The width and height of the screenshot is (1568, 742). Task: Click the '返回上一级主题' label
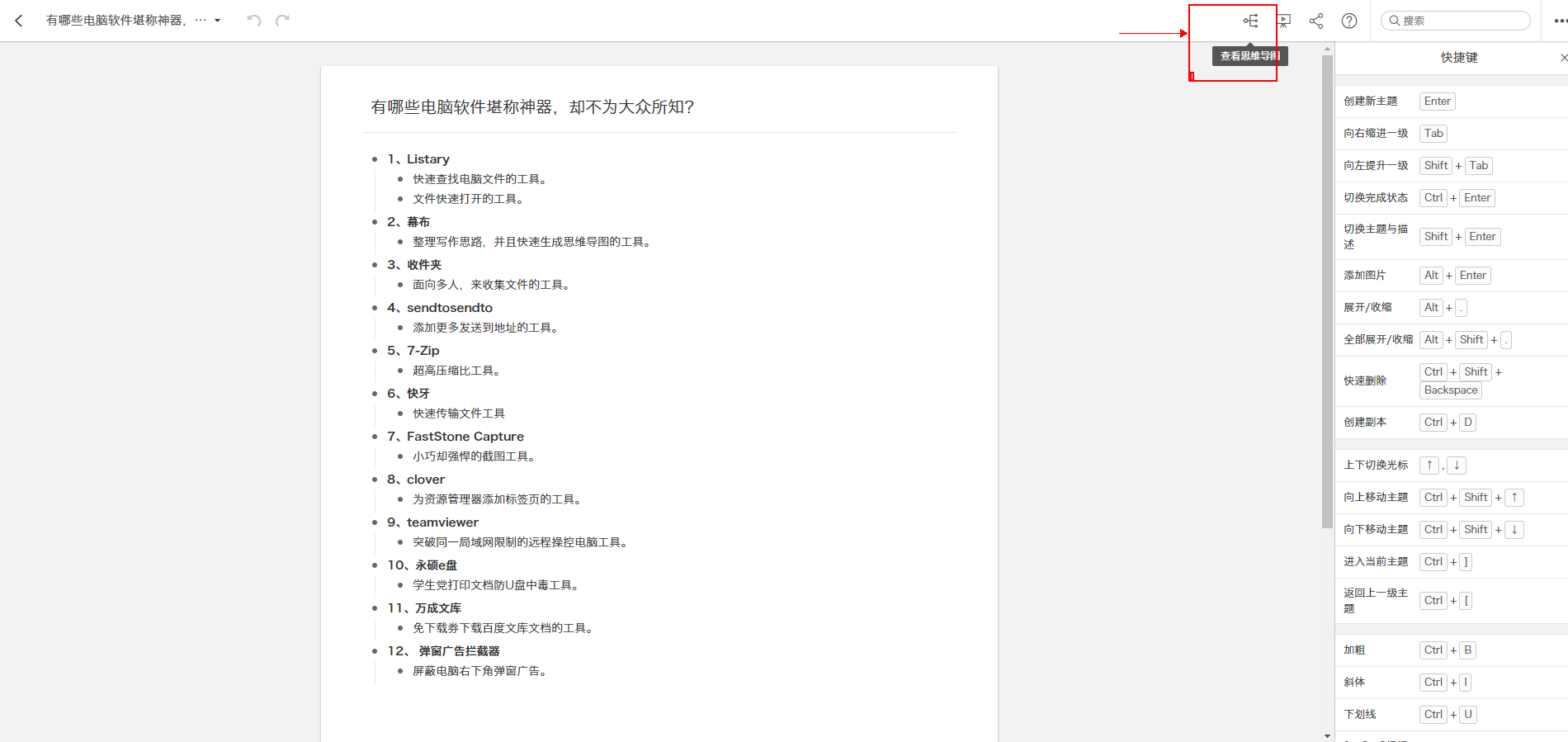1376,601
